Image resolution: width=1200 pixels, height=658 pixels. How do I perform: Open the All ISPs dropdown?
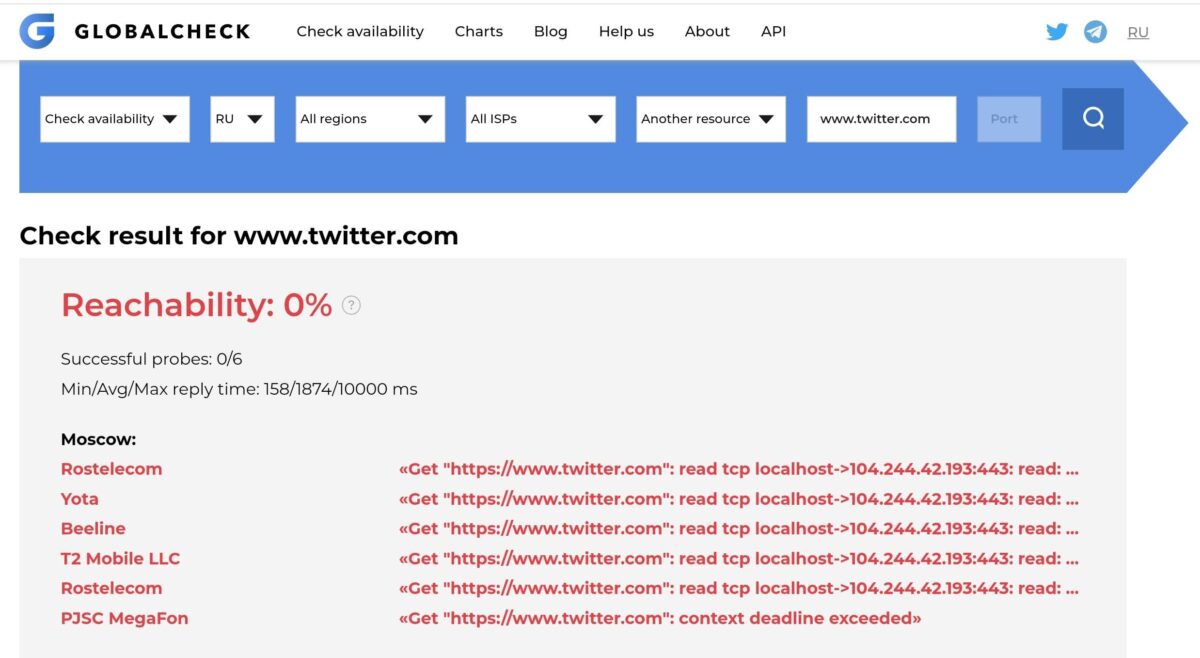coord(540,119)
